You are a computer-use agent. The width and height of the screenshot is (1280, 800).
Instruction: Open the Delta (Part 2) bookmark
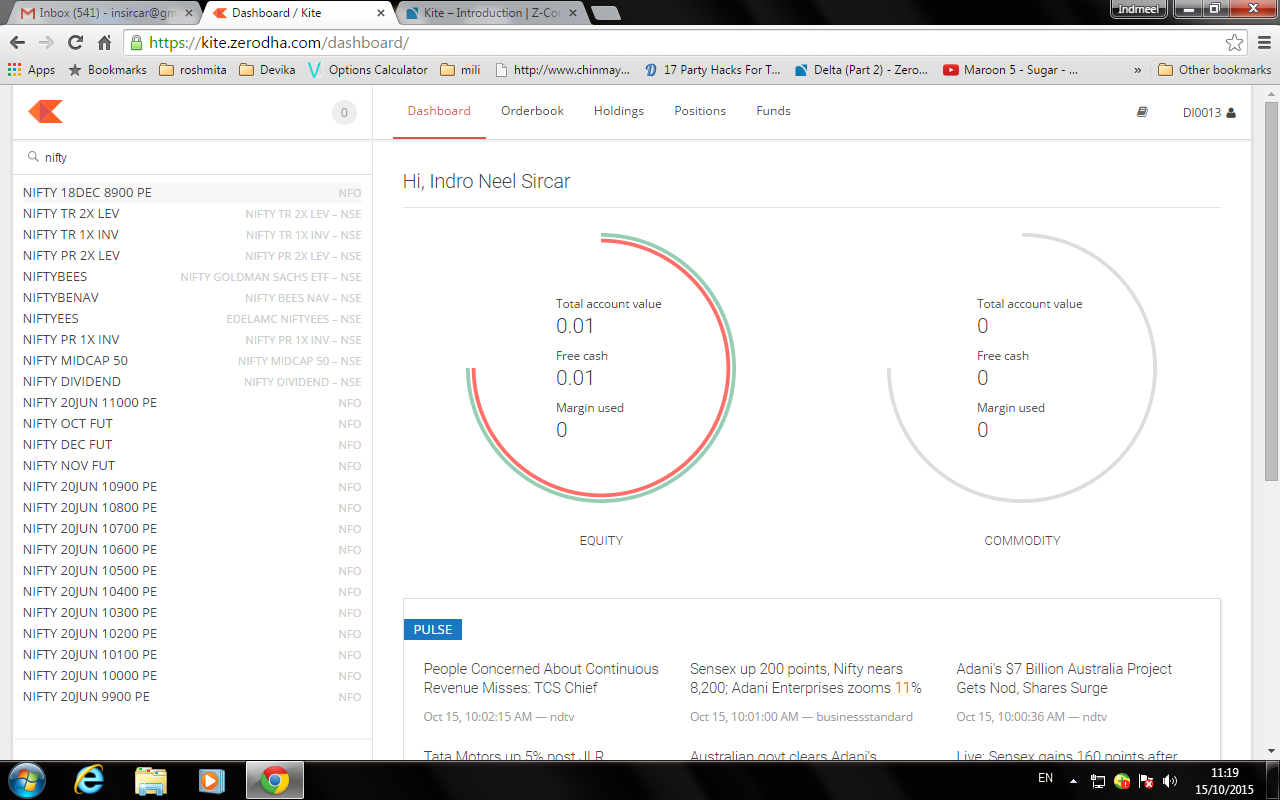click(x=861, y=70)
